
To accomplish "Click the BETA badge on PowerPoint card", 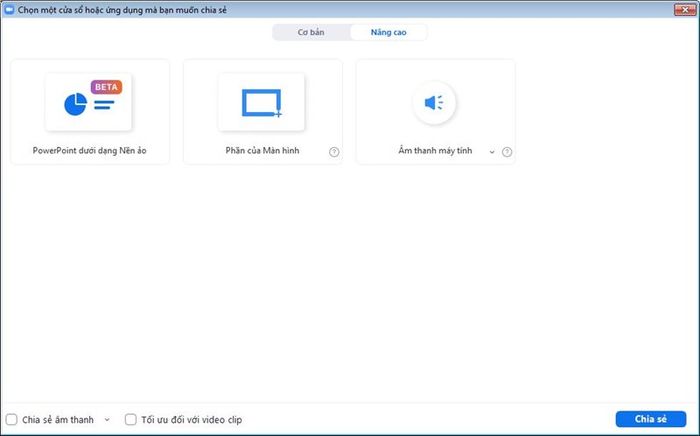I will pyautogui.click(x=106, y=87).
